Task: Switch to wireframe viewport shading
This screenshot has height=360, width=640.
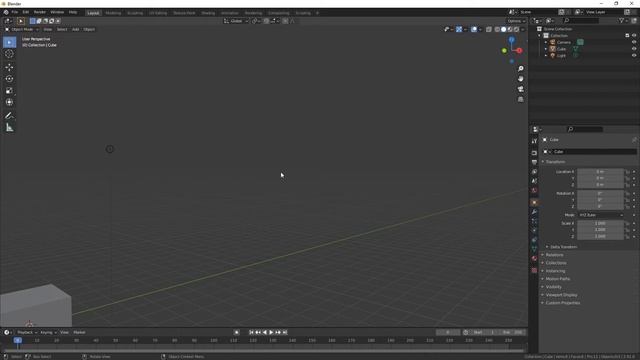Action: click(497, 29)
